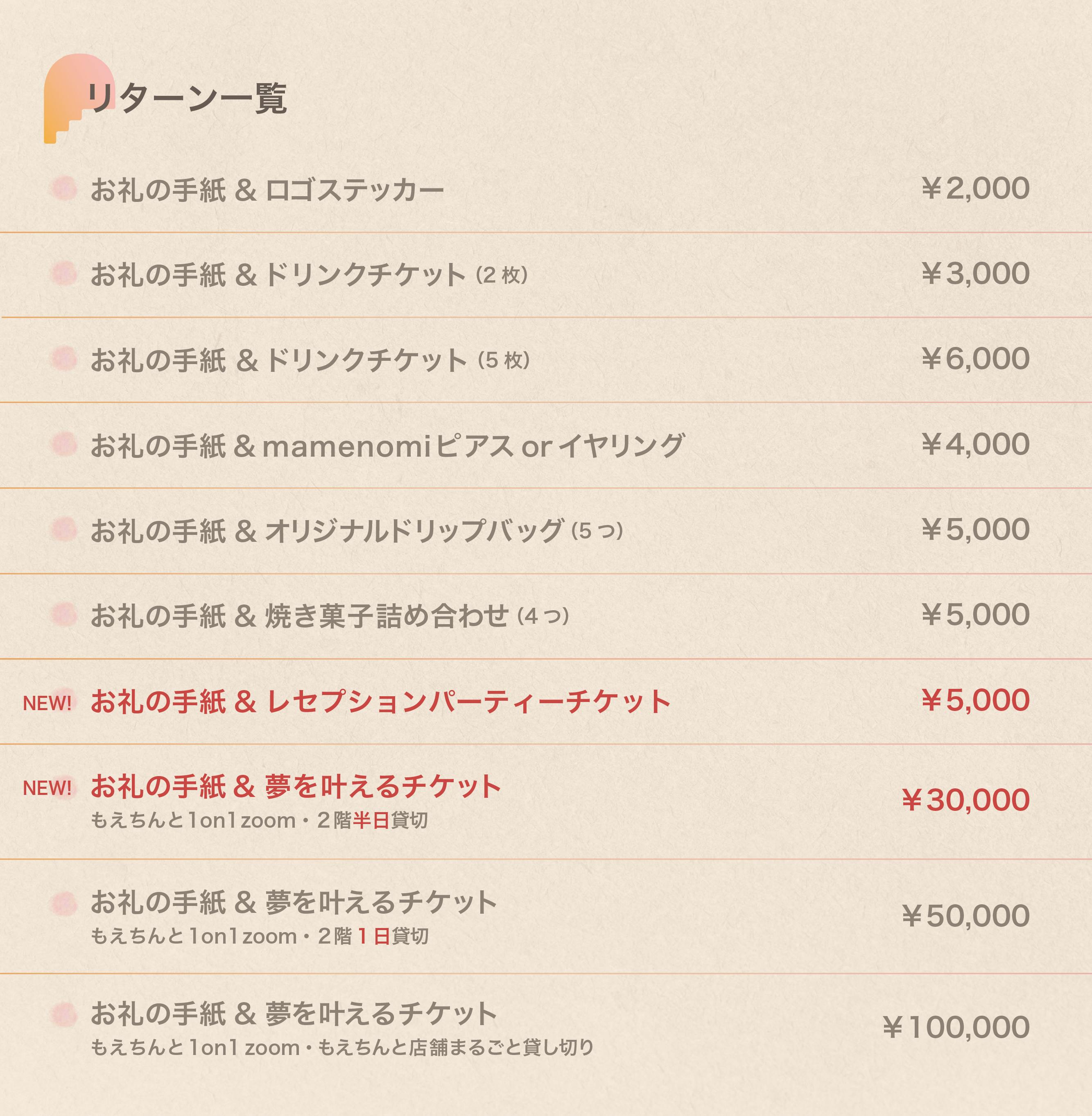The height and width of the screenshot is (1116, 1092).
Task: Click the pink bullet next to ドリンクチケット (5枚)
Action: point(63,359)
